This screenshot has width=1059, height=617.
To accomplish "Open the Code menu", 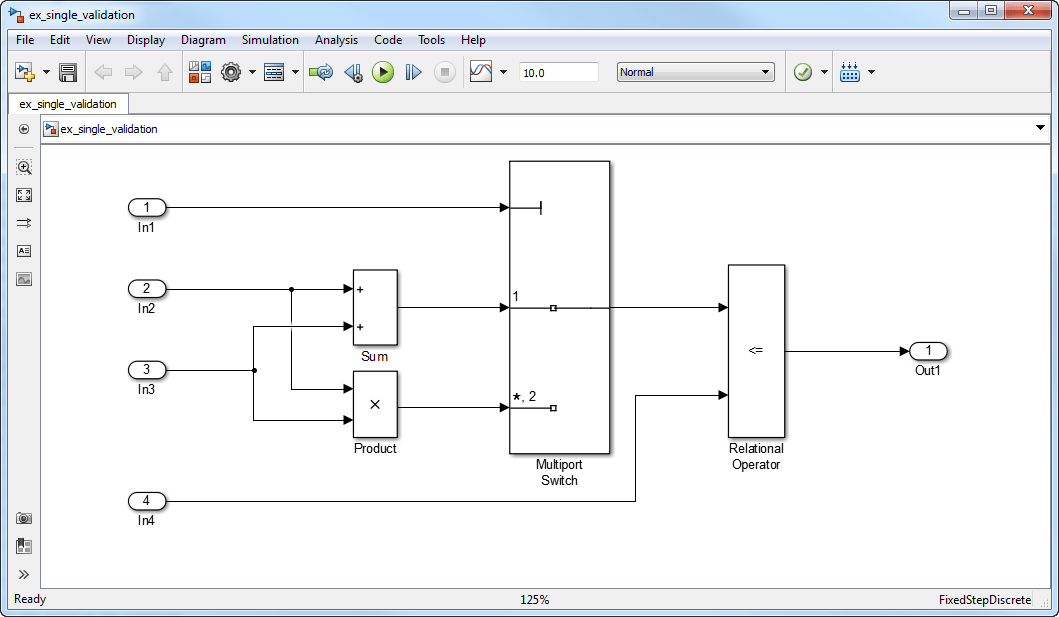I will click(x=388, y=40).
